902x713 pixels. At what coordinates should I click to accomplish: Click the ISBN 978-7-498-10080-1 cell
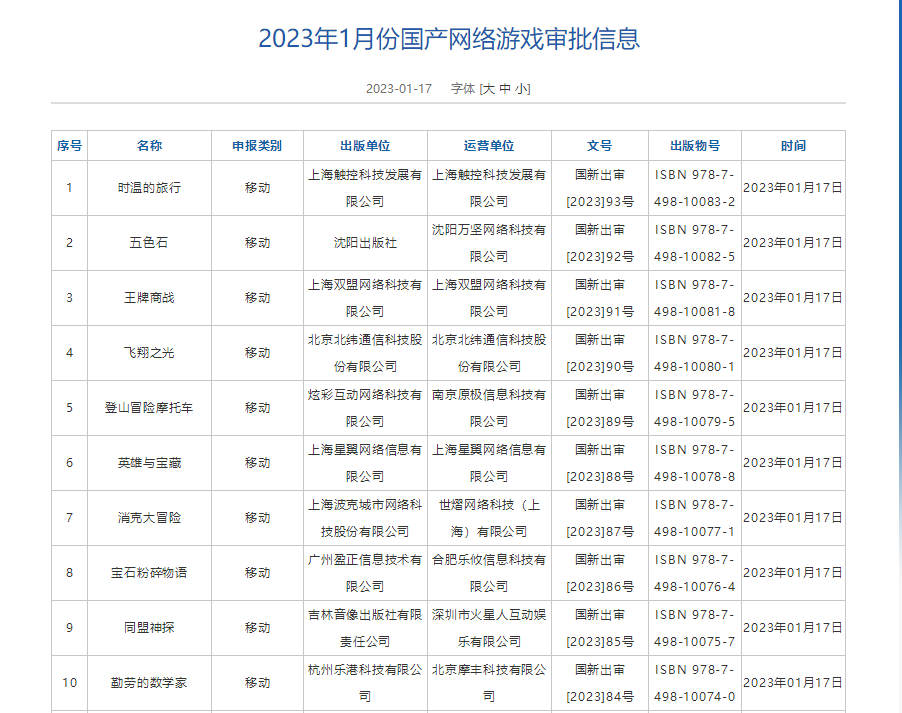point(694,353)
